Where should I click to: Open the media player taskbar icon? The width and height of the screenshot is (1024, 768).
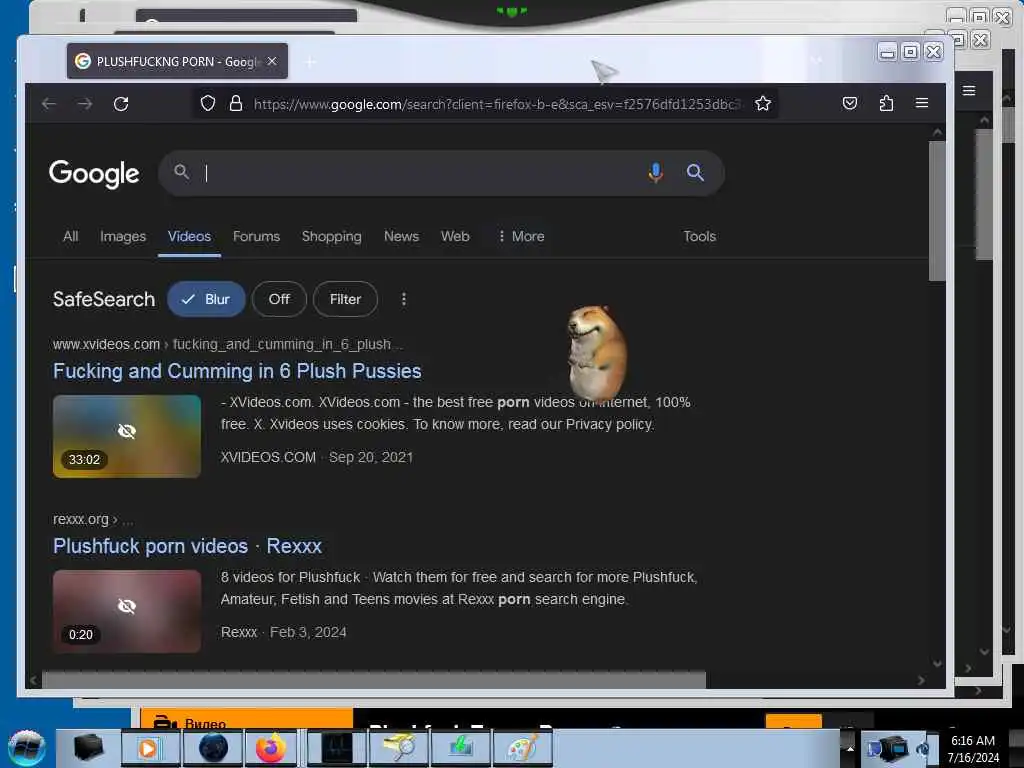(x=149, y=748)
